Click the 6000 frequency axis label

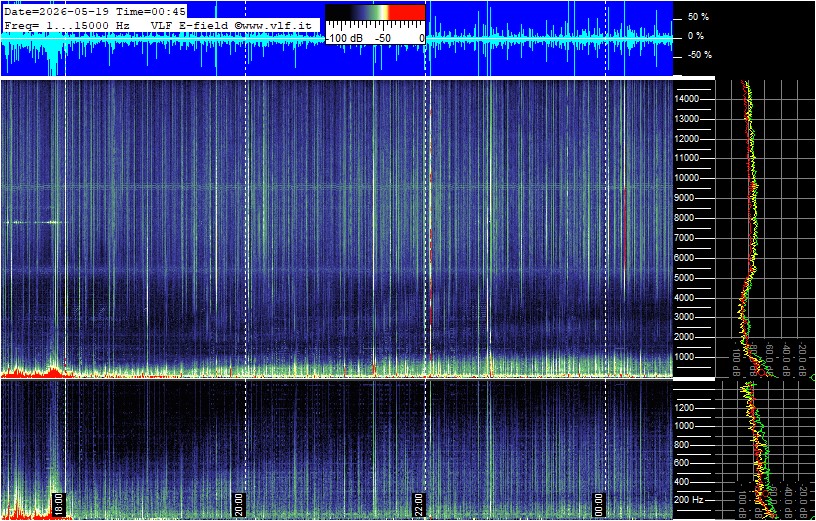tap(686, 258)
